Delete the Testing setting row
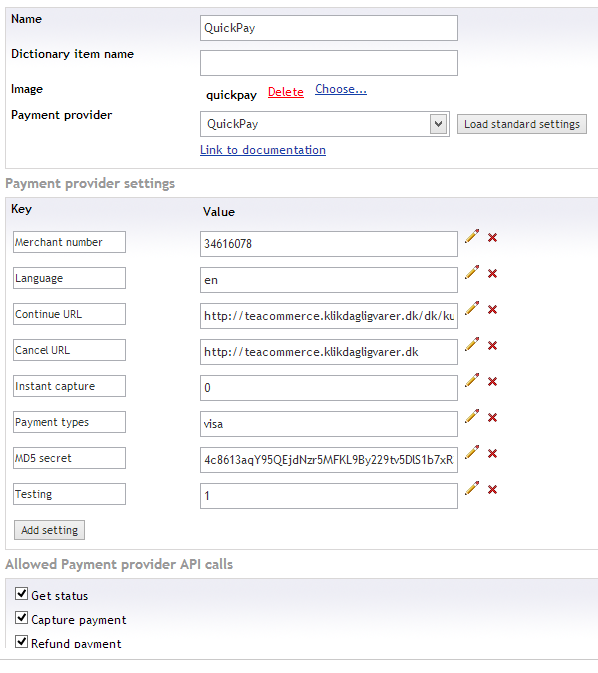The width and height of the screenshot is (598, 673). [492, 490]
